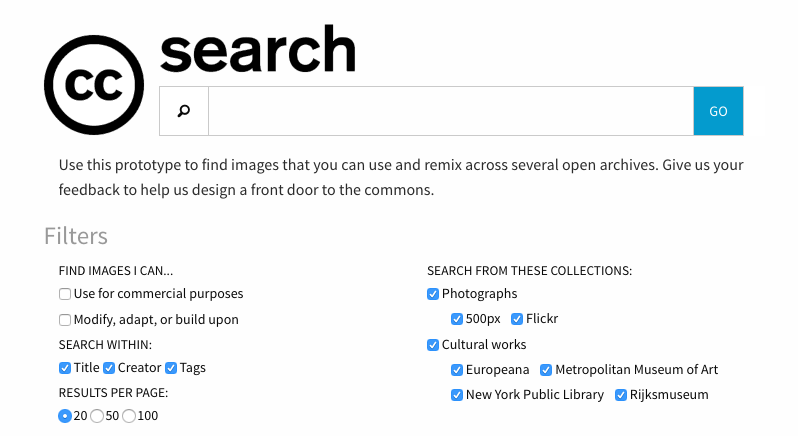The height and width of the screenshot is (436, 798).
Task: Uncheck the Cultural works group
Action: click(x=433, y=345)
